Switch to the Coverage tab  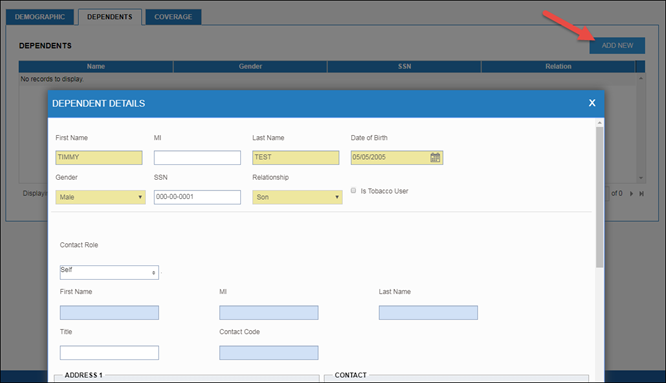coord(173,17)
